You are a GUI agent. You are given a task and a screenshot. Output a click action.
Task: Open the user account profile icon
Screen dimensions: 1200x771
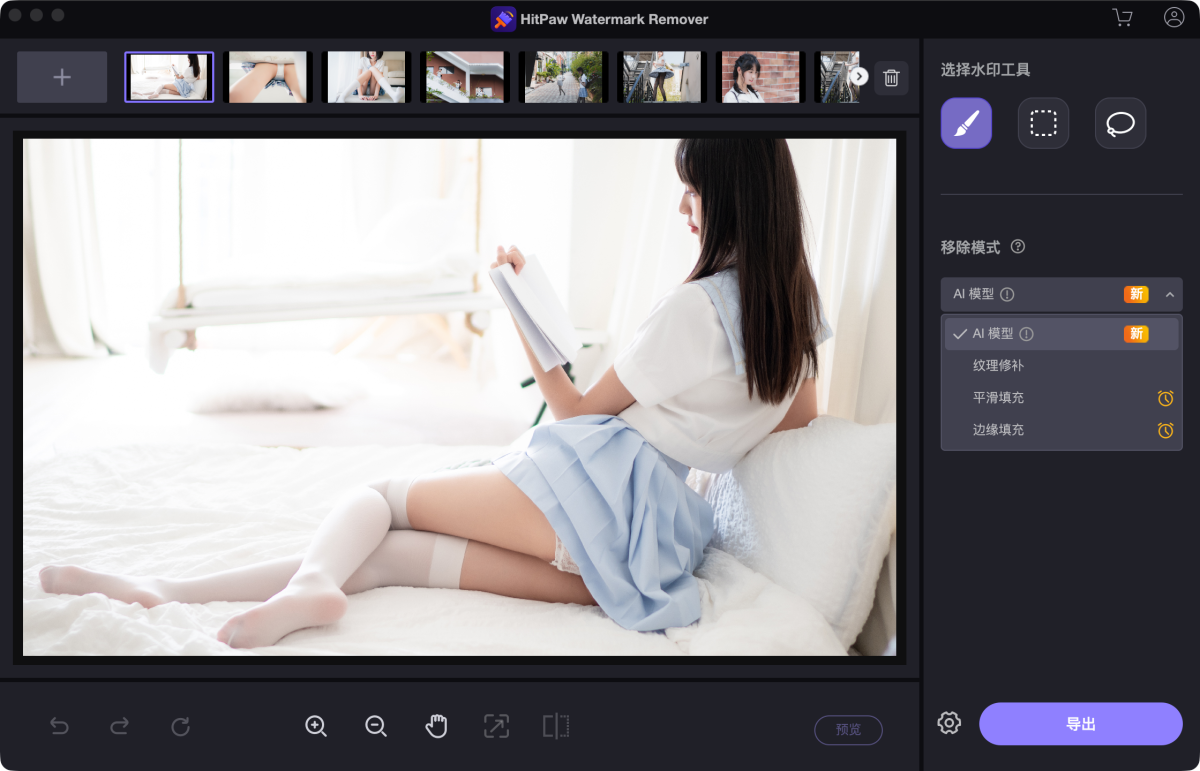(1174, 18)
